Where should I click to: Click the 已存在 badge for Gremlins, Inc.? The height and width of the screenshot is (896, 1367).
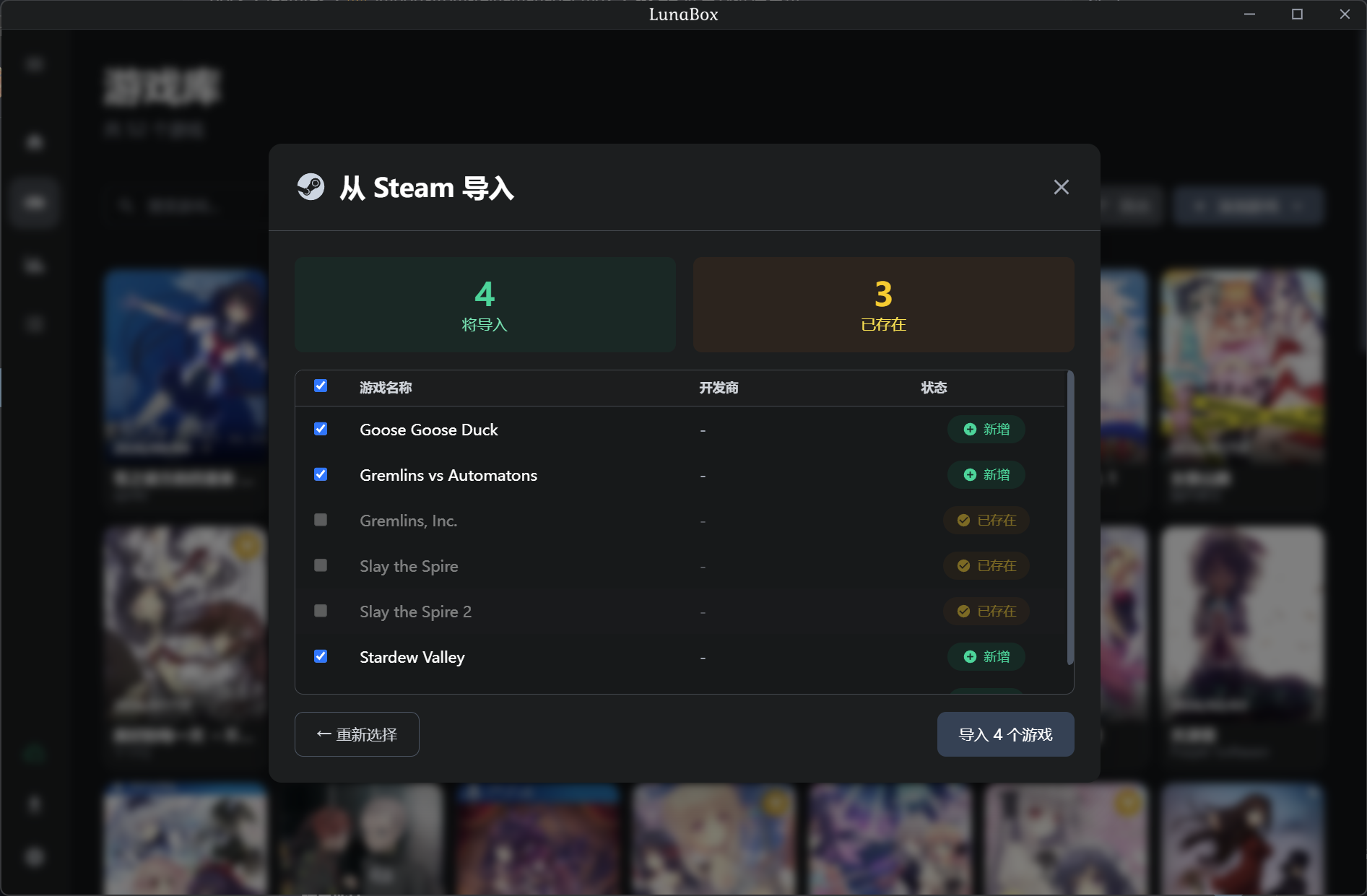[986, 521]
